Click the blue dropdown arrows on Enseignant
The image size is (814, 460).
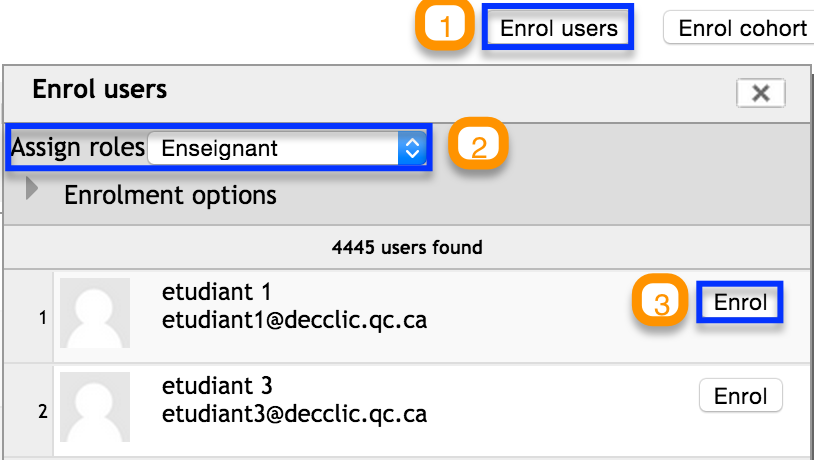(412, 148)
